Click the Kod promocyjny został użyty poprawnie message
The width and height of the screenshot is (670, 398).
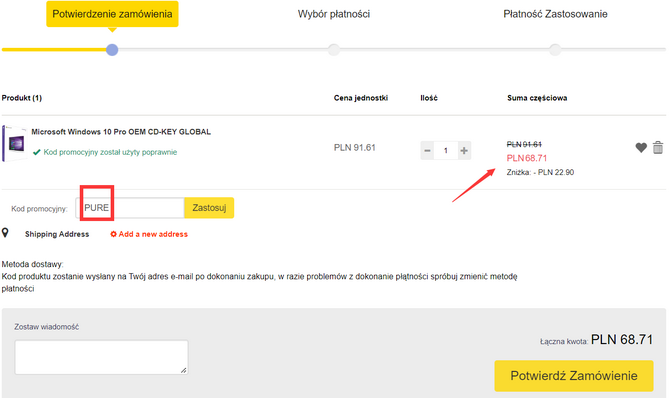[x=110, y=152]
